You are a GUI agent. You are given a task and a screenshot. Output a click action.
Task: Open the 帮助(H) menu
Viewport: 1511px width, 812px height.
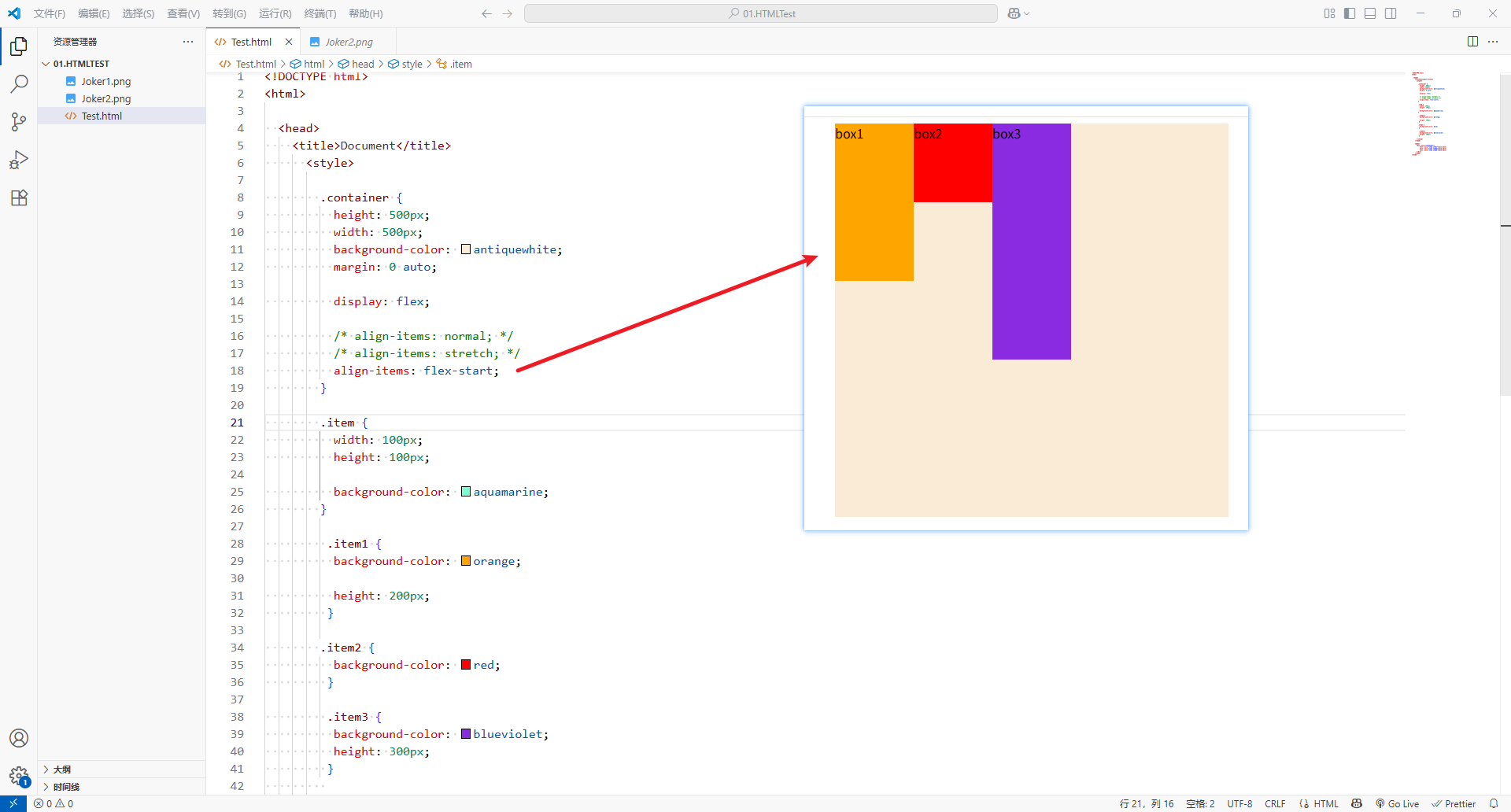click(365, 13)
